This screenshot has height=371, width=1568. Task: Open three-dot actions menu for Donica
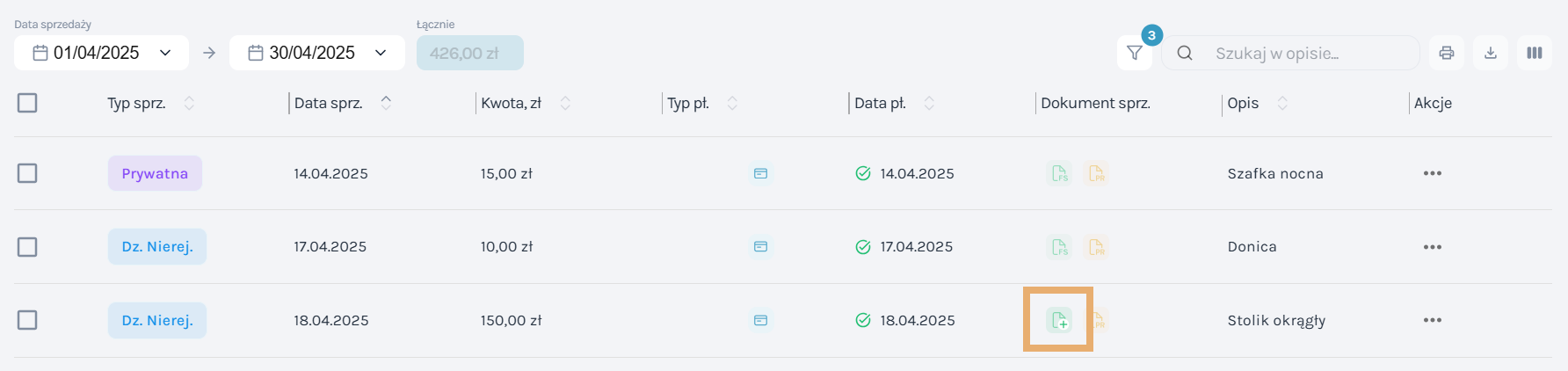1433,247
